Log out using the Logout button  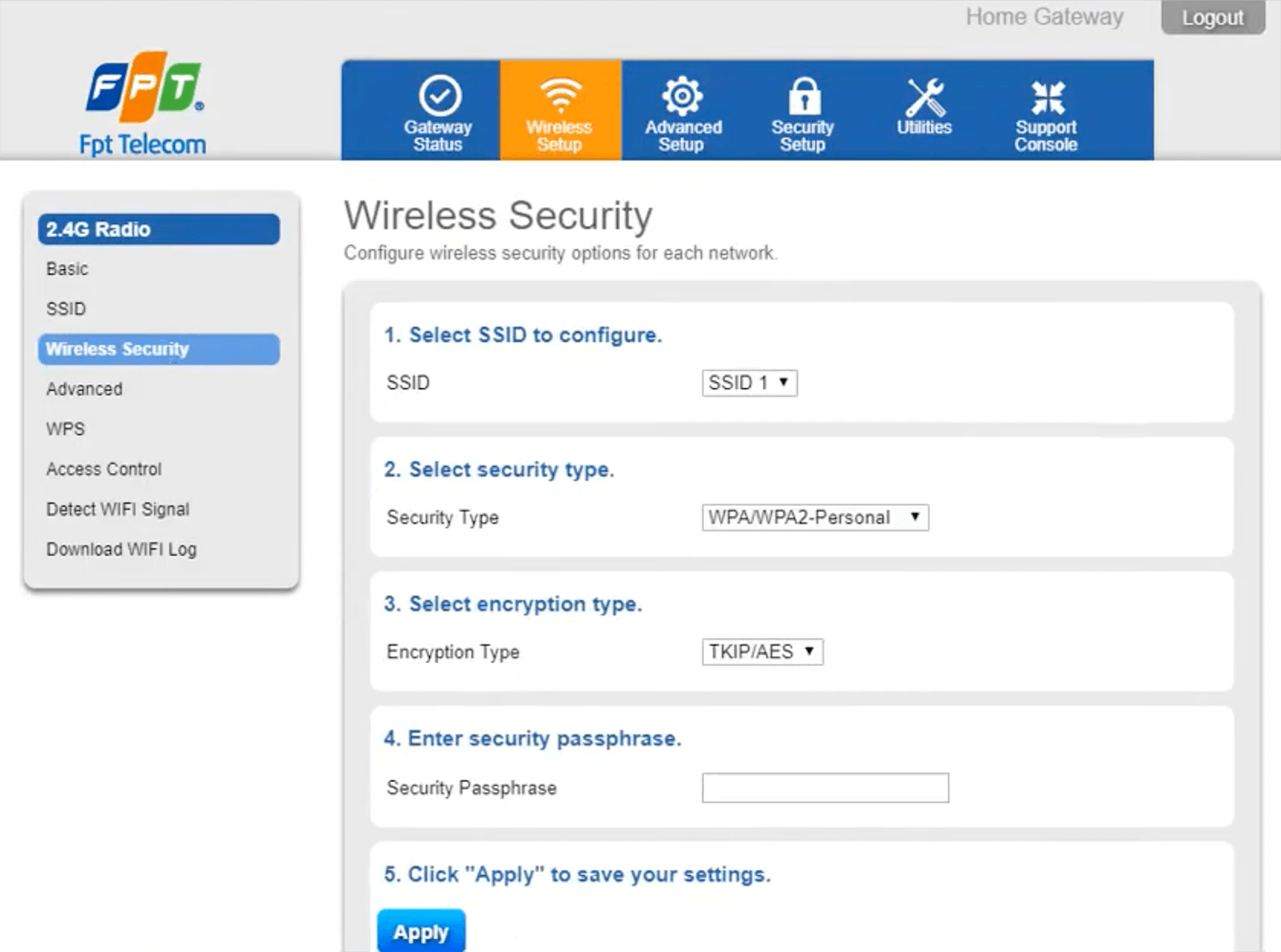1213,18
